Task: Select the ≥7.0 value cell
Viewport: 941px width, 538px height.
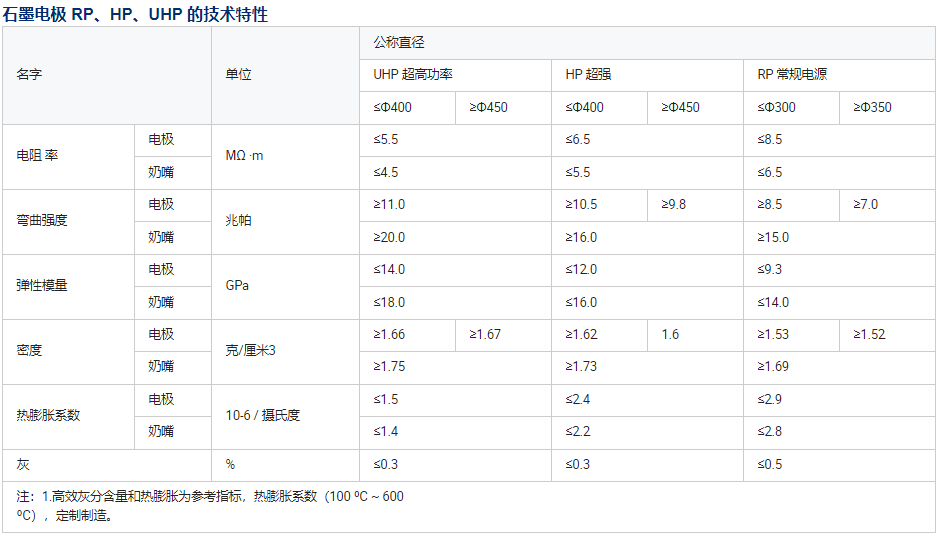Action: pos(866,205)
